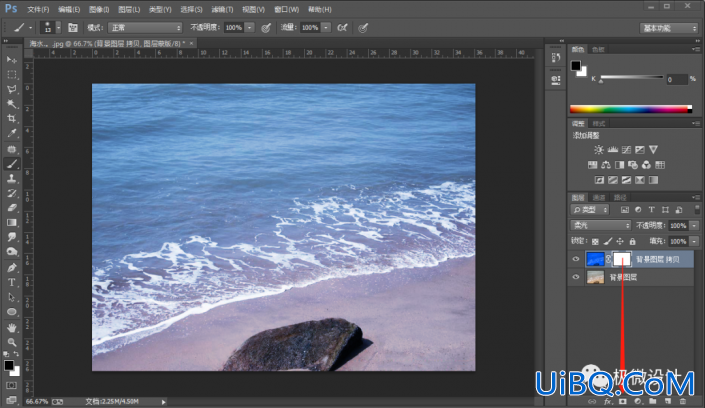
Task: Add a Gradient Map adjustment
Action: 653,180
